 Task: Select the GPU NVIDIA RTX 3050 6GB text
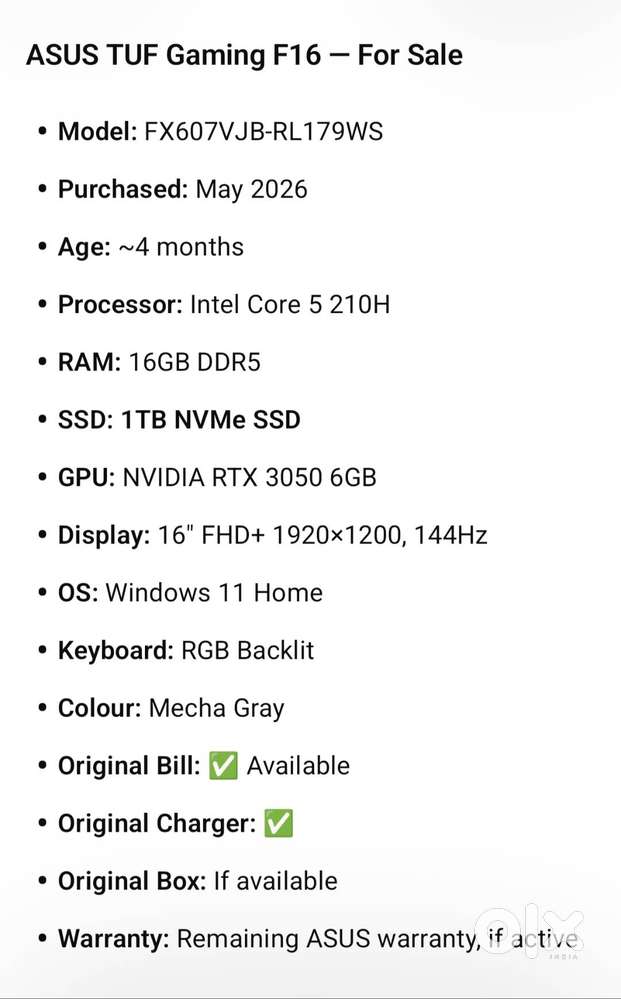(217, 477)
